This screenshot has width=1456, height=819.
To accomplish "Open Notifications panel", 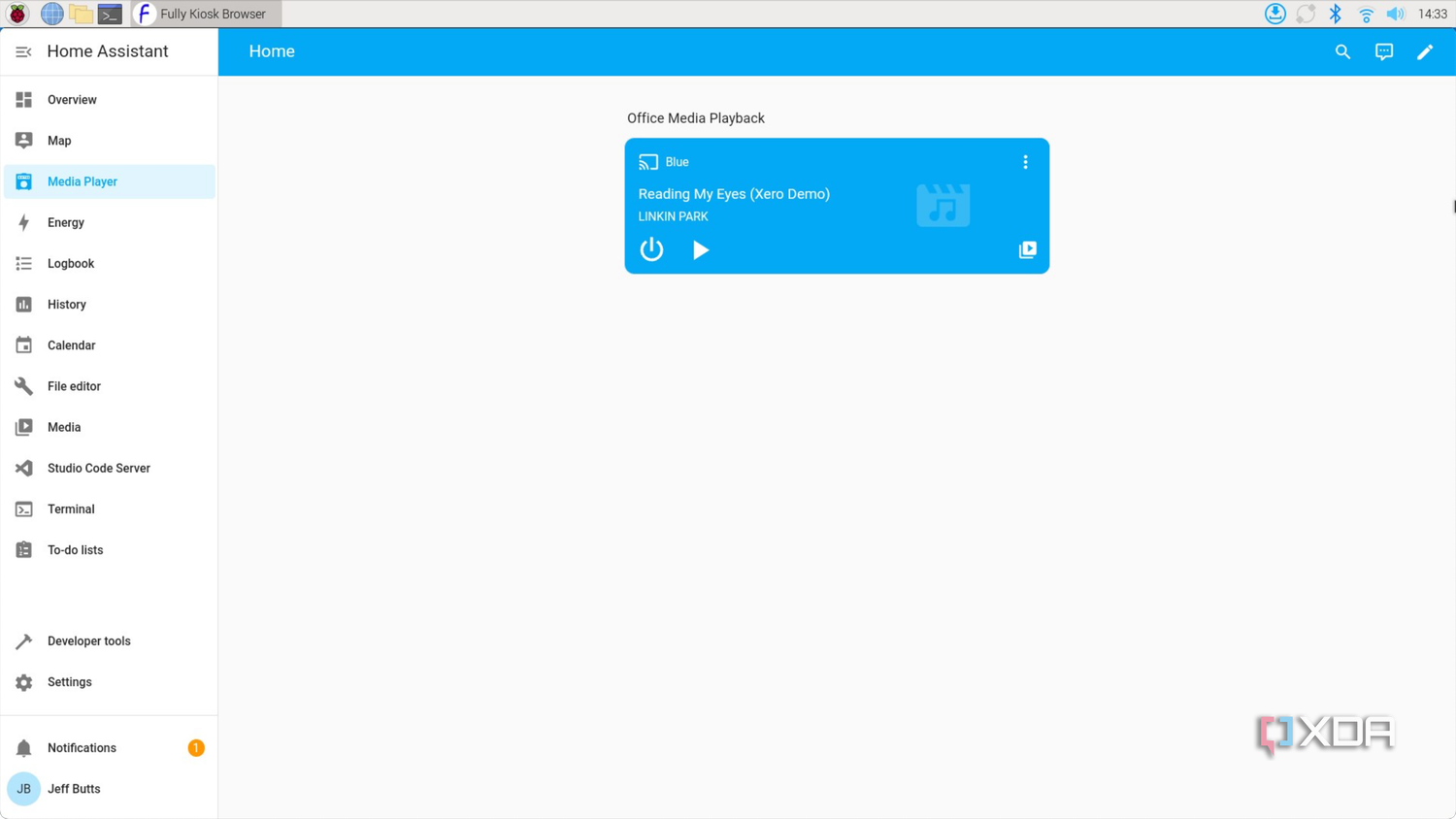I will 110,748.
